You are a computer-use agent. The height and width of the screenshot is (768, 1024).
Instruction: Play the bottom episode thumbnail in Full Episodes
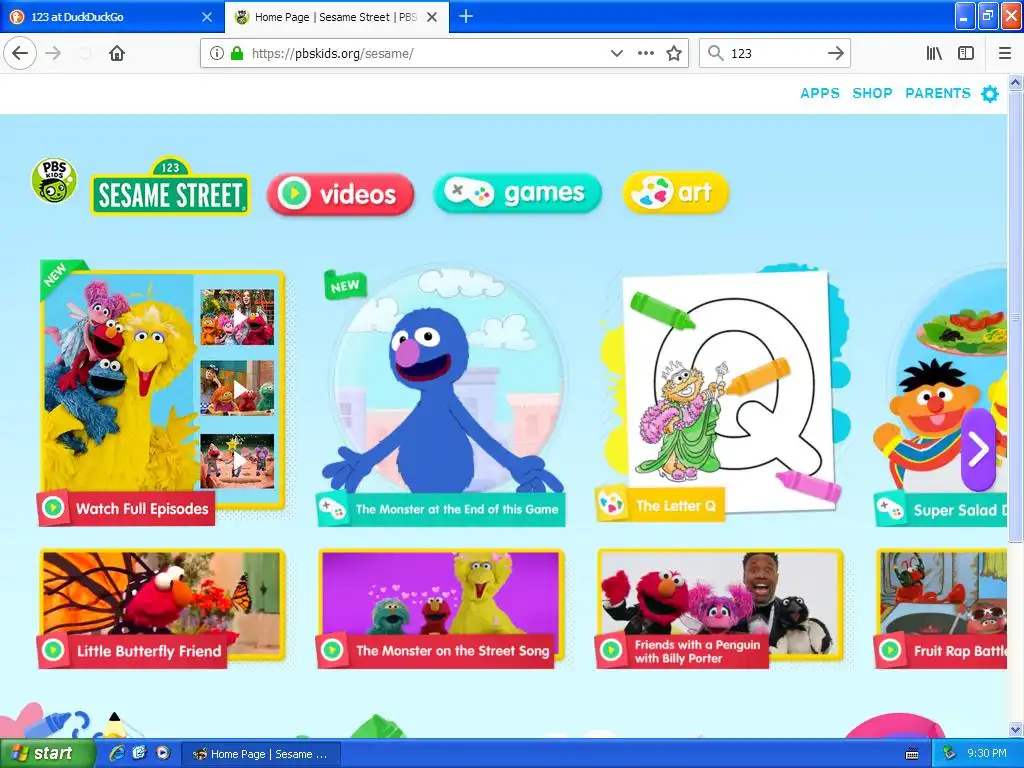click(237, 461)
